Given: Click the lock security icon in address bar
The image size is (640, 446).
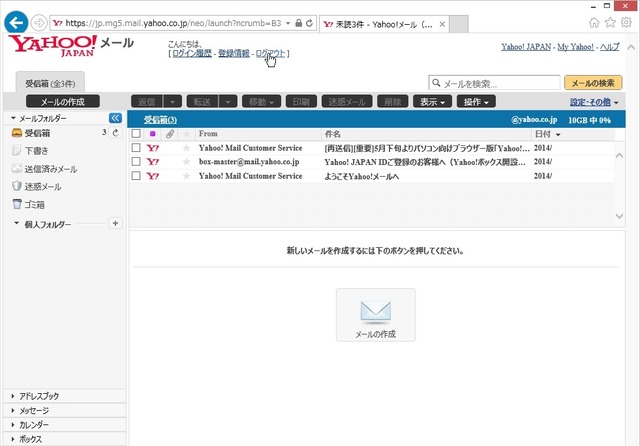Looking at the screenshot, I should (298, 23).
